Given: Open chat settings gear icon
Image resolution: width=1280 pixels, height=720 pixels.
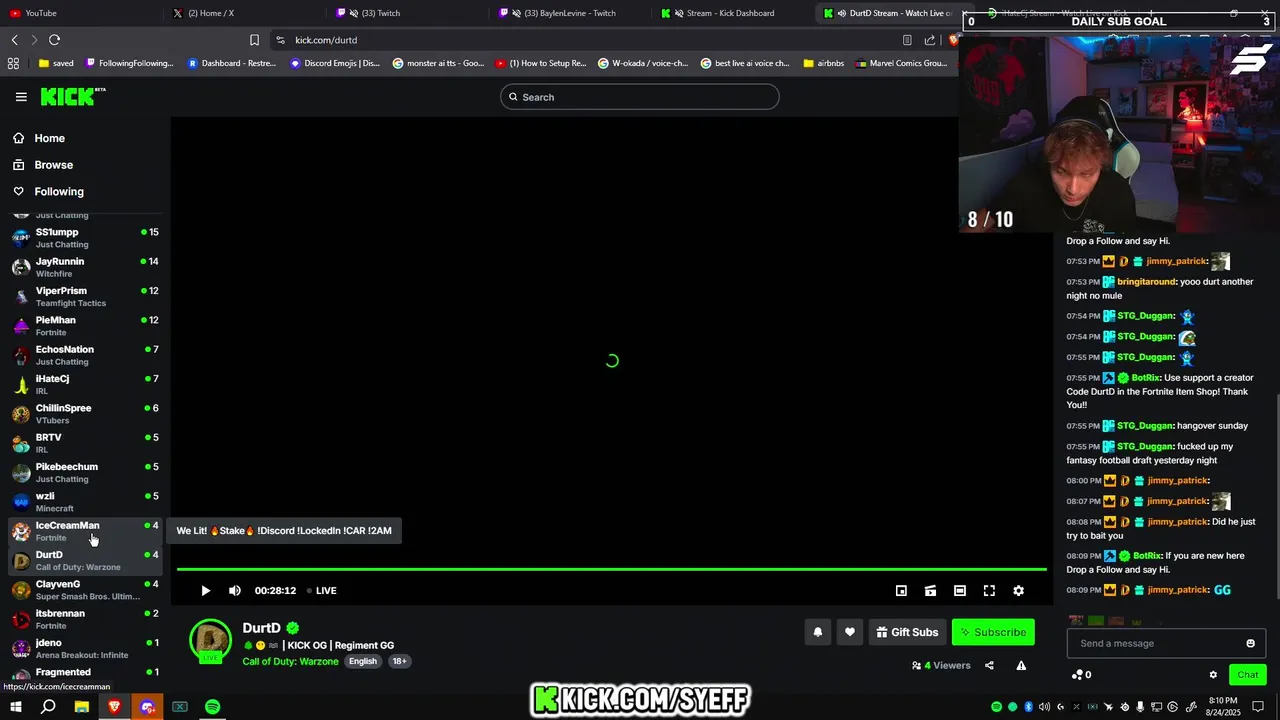Looking at the screenshot, I should [1213, 675].
